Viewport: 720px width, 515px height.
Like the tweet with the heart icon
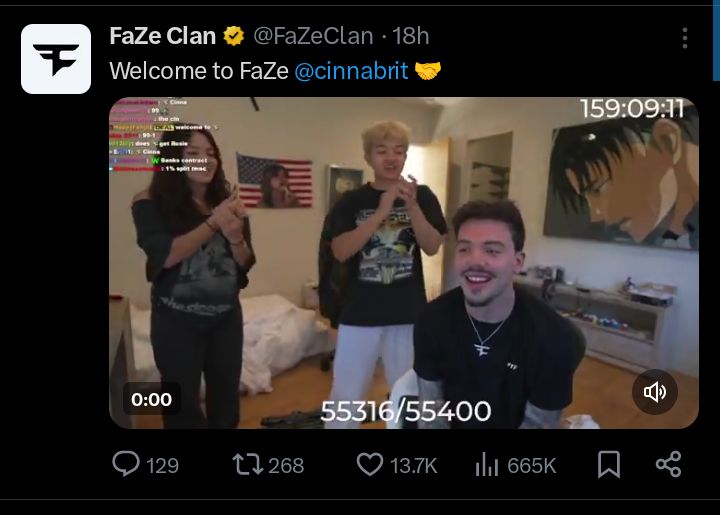370,464
